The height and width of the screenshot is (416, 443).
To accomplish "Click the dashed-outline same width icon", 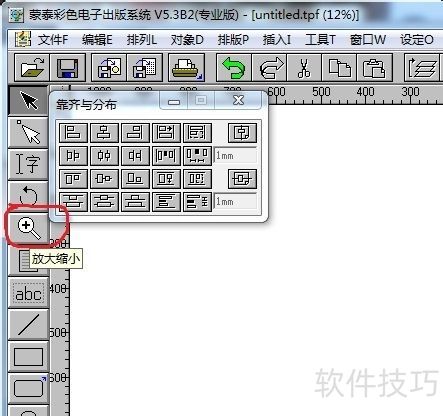I will coord(197,132).
